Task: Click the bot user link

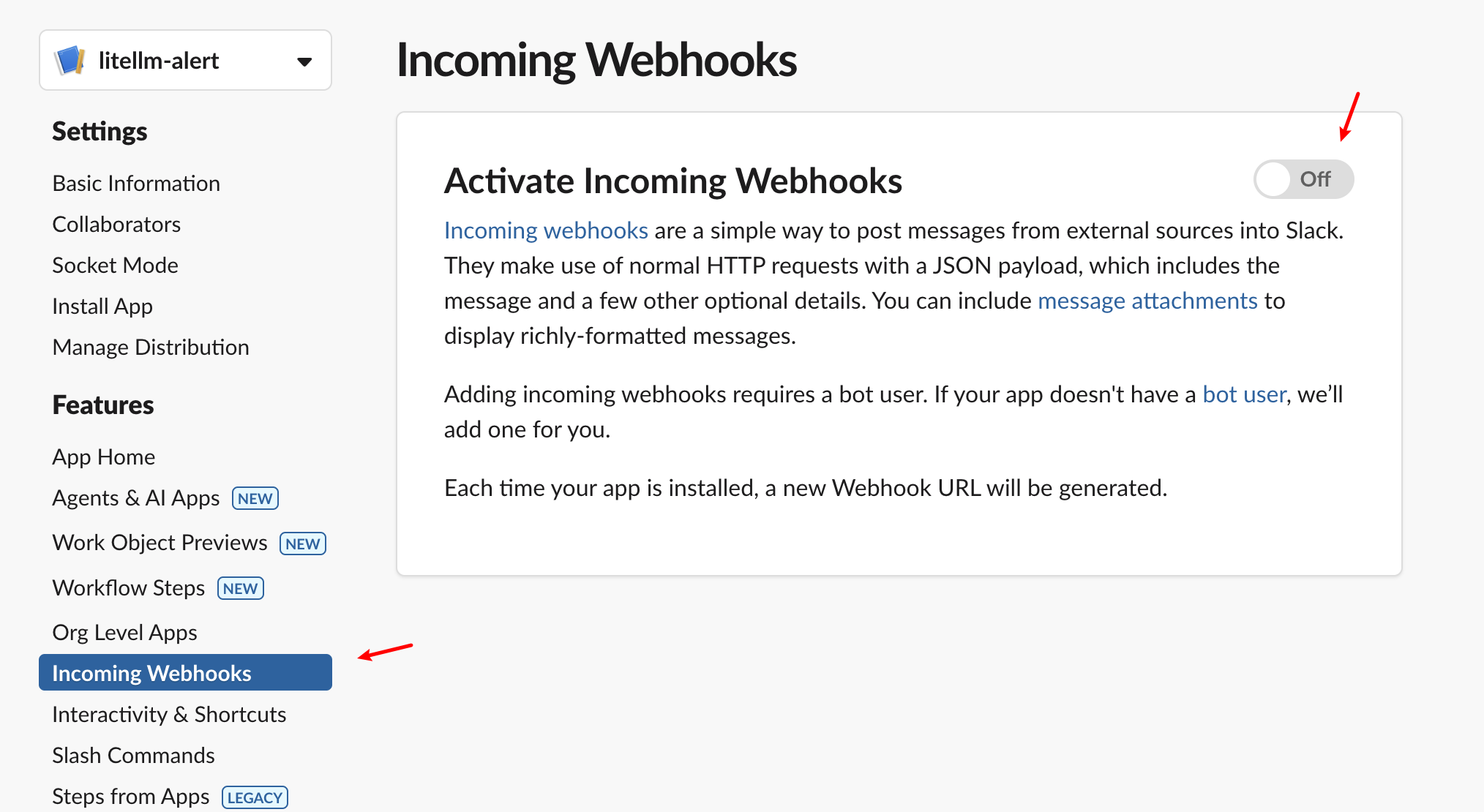Action: [1244, 394]
